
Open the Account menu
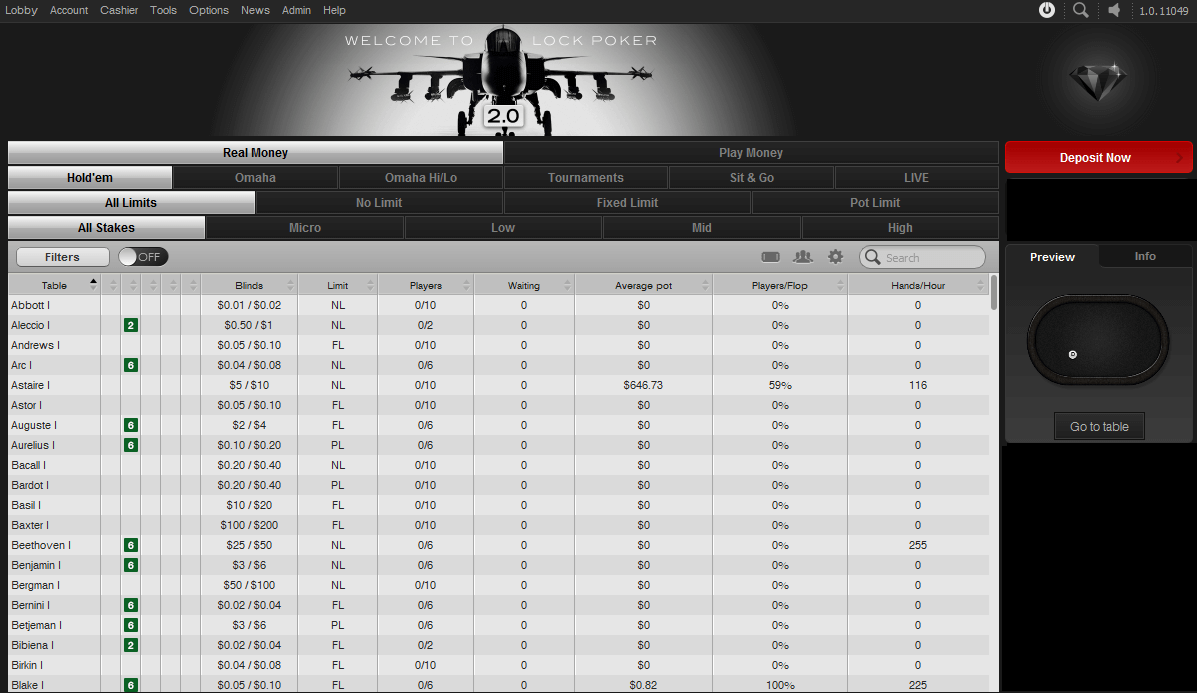(x=69, y=10)
